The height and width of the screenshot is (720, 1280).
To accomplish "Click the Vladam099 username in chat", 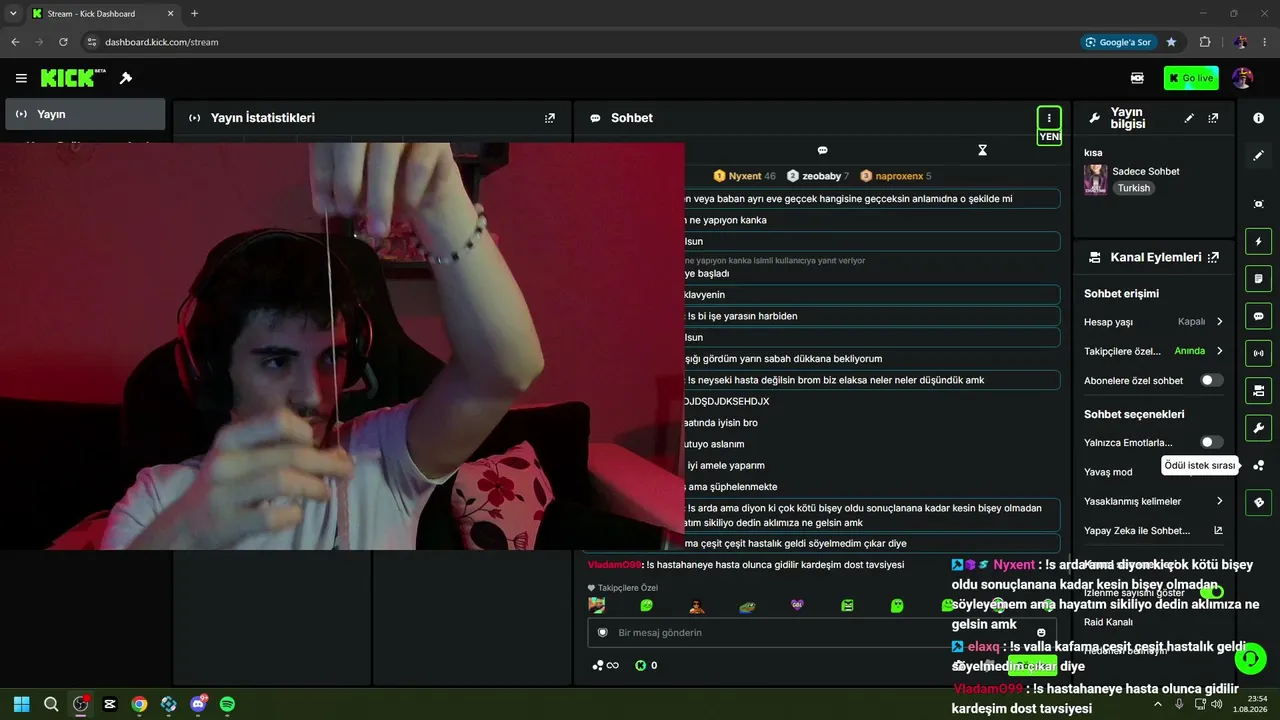I will (615, 565).
